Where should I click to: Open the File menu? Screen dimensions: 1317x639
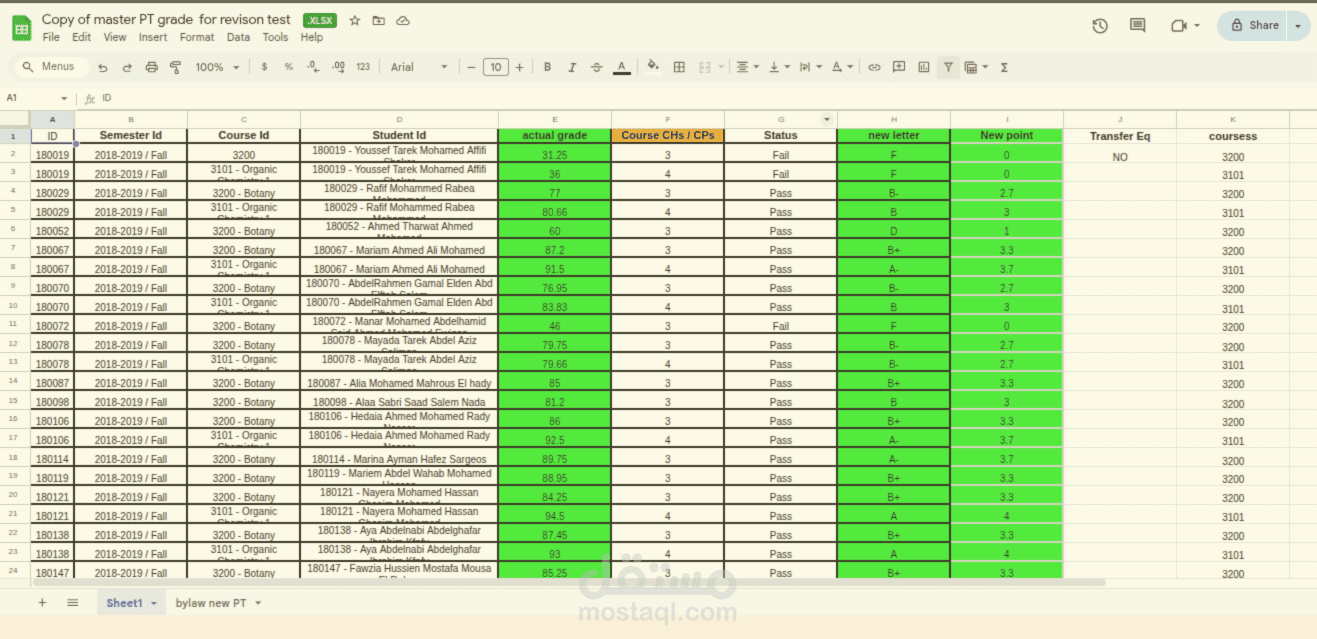pos(51,37)
